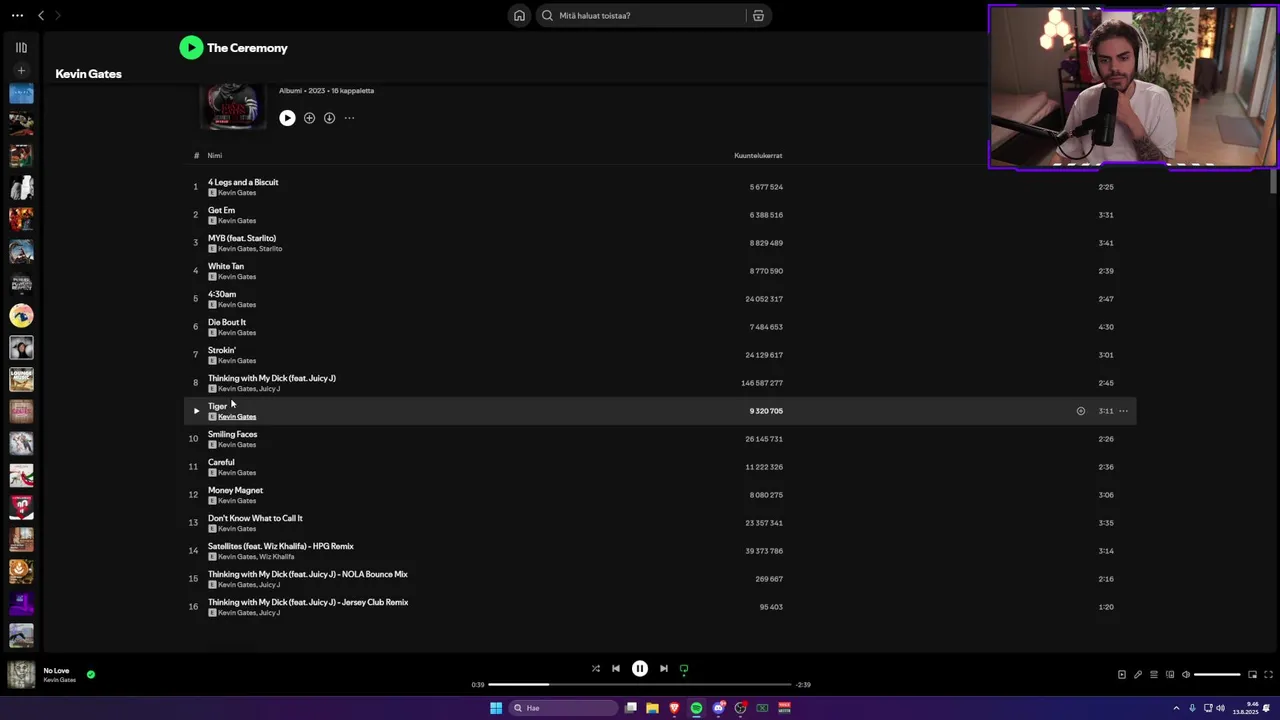Add Tiger to Liked Songs plus icon
The image size is (1280, 720).
[x=1080, y=411]
